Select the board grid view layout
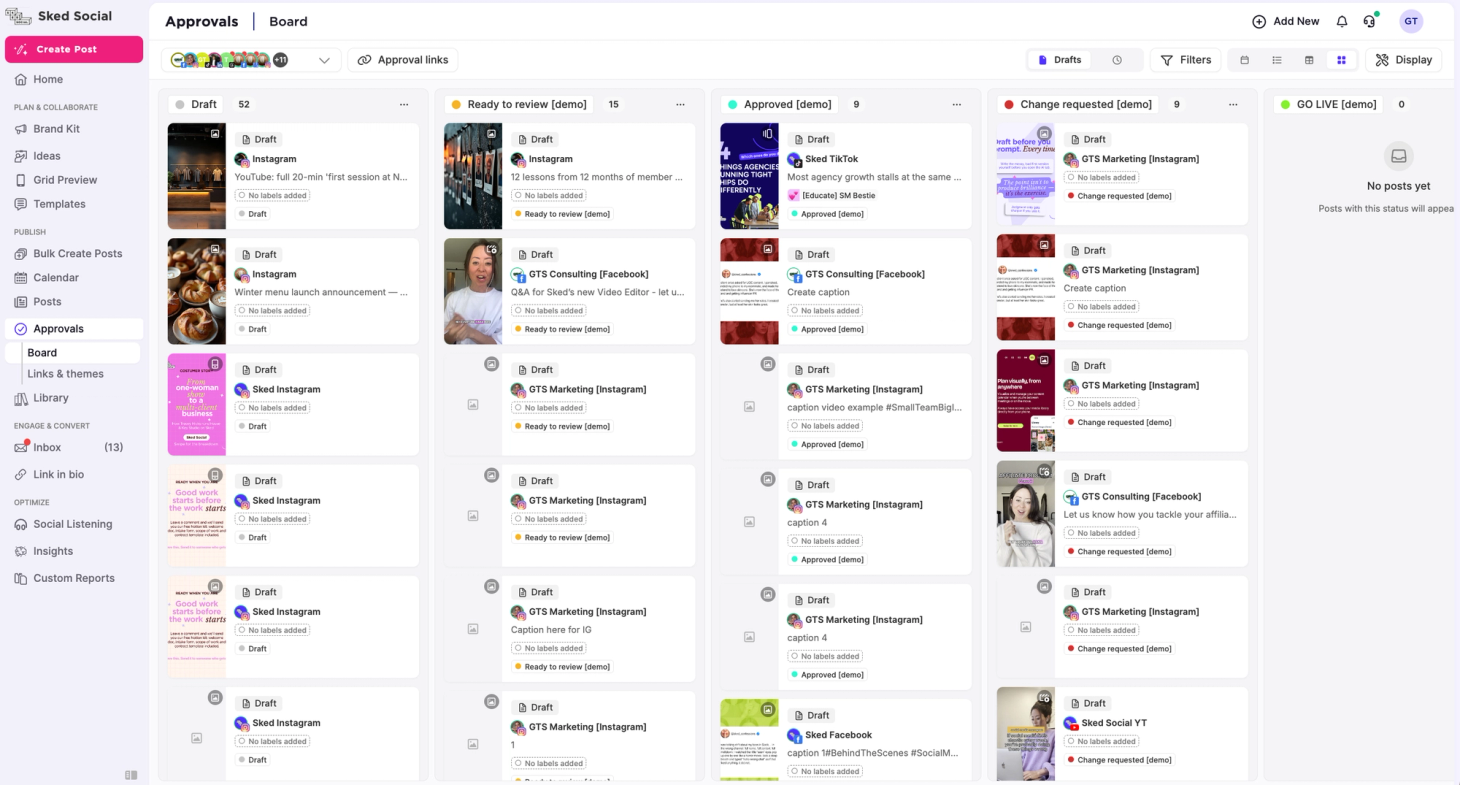1460x785 pixels. (x=1341, y=60)
